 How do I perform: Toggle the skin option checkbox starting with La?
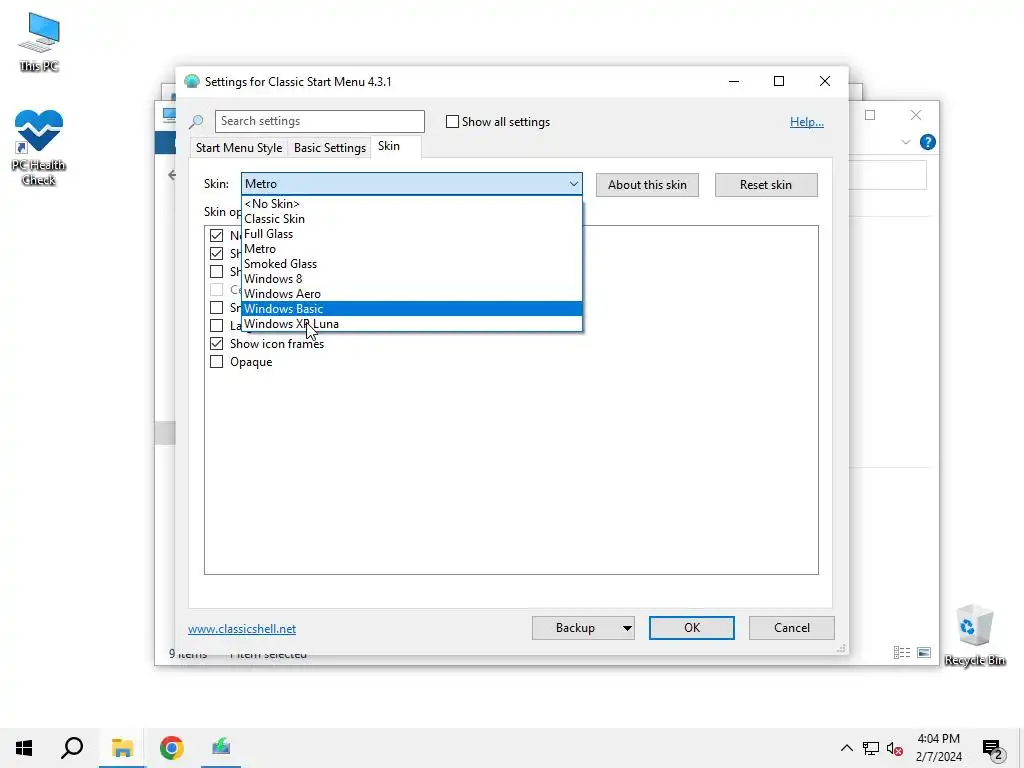click(x=216, y=325)
